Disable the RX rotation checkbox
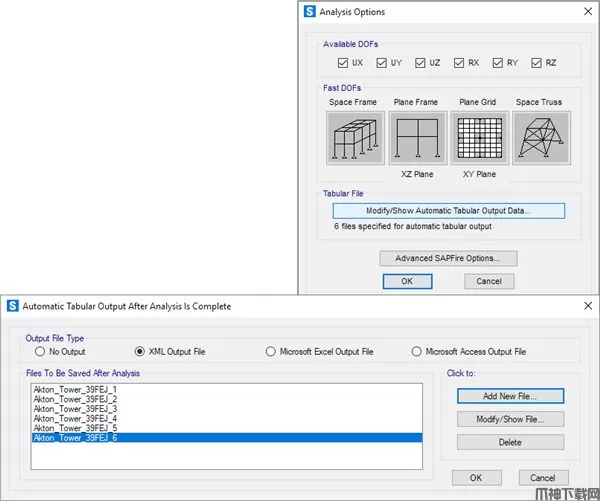 [x=460, y=63]
